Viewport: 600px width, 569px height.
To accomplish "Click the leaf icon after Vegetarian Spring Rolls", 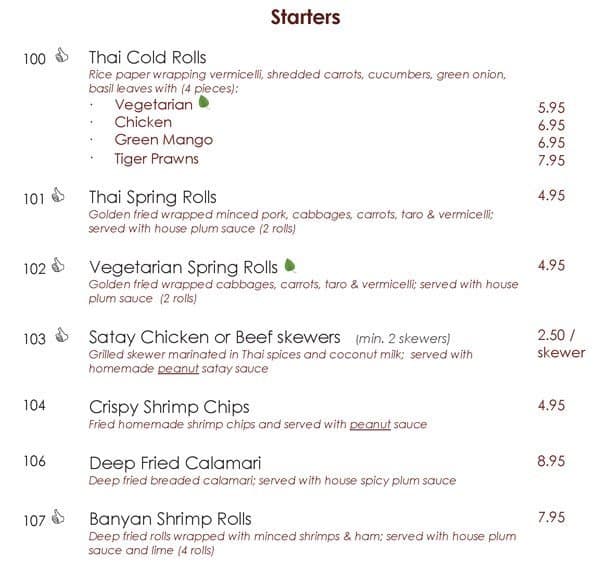I will (x=290, y=265).
